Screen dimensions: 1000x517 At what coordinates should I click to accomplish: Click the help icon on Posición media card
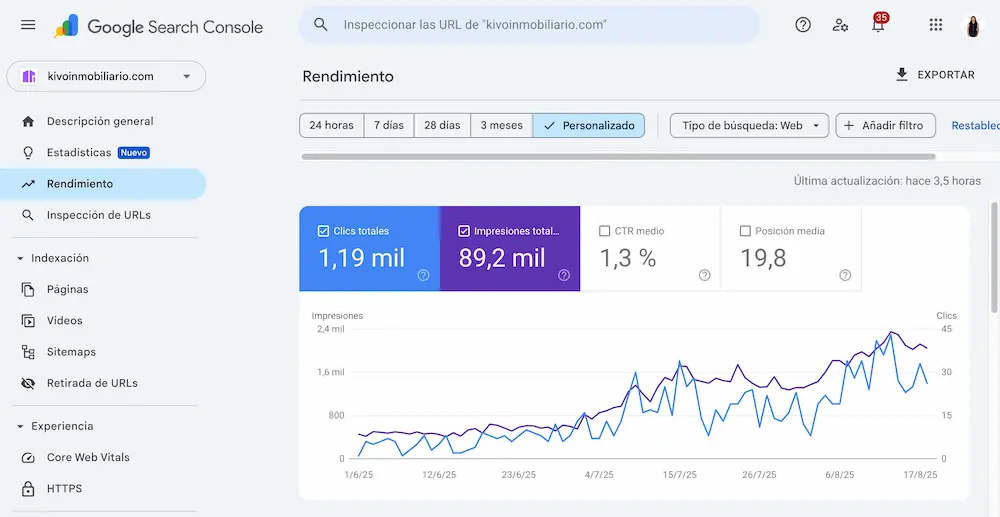845,275
